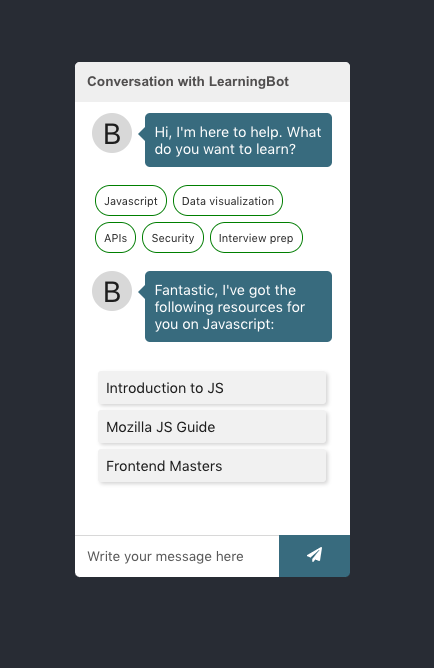This screenshot has height=668, width=434.
Task: Click the 'Fantastic, I've got the following' bubble
Action: pos(239,307)
